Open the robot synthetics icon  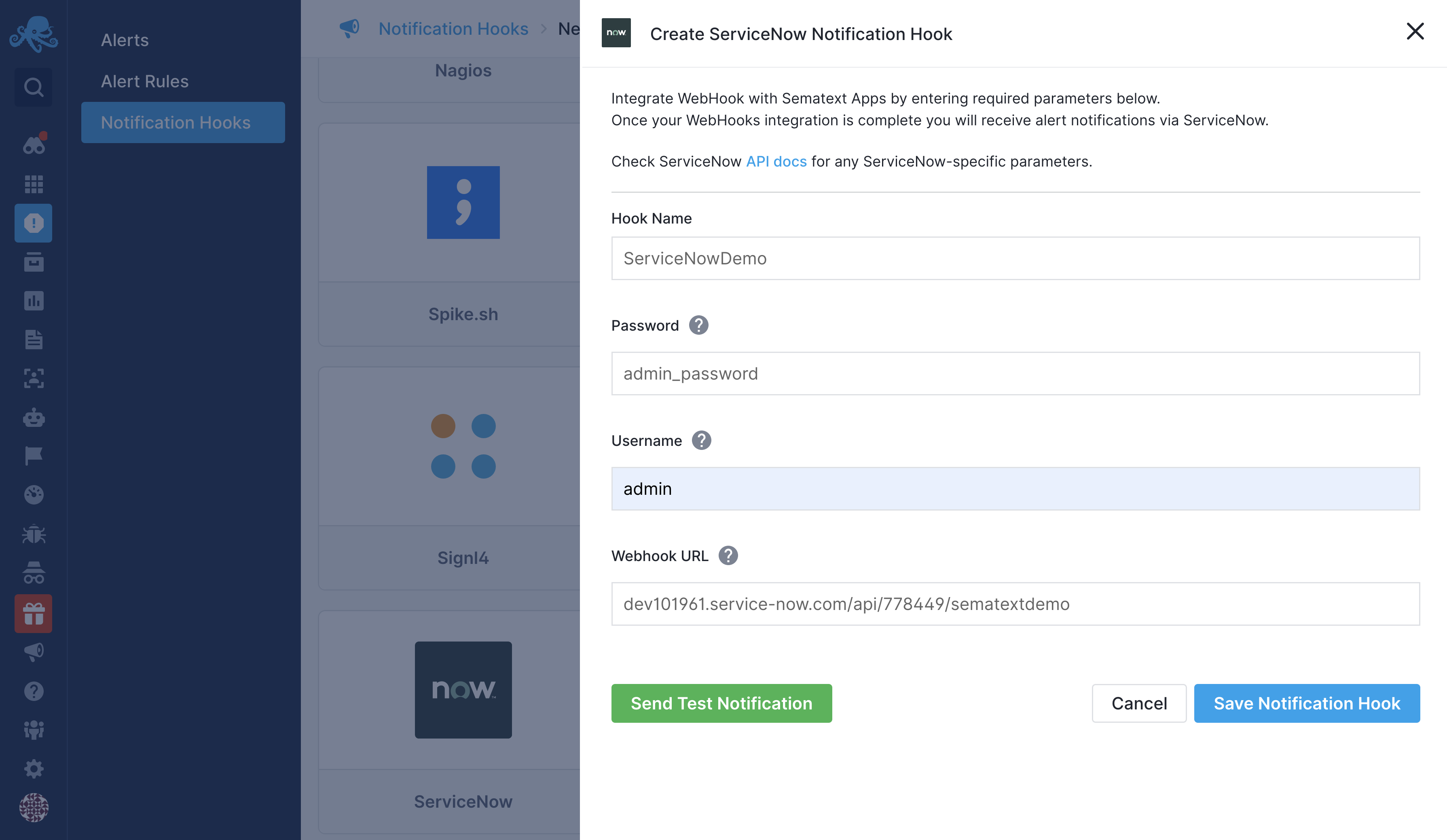[x=34, y=417]
